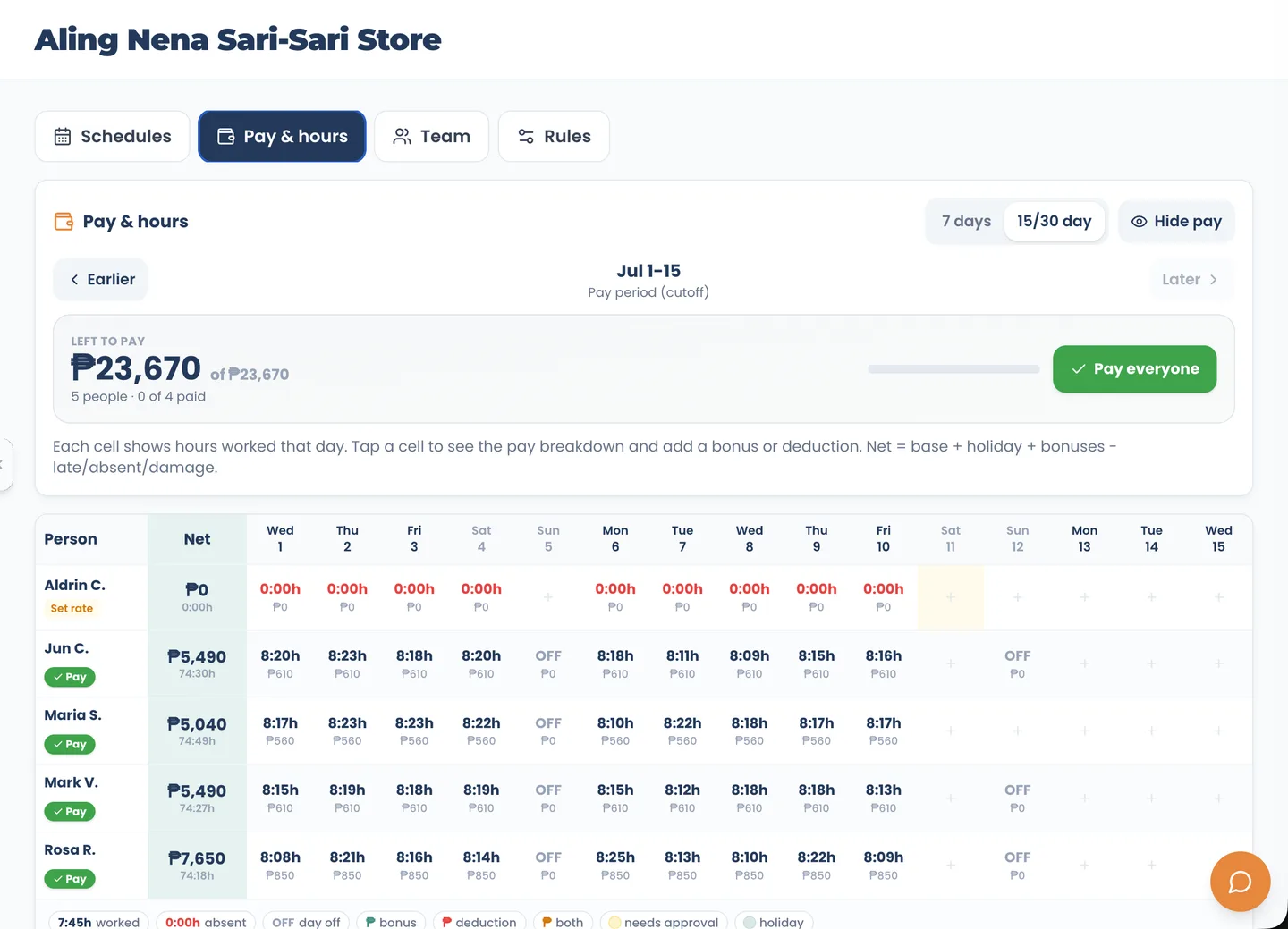This screenshot has height=929, width=1288.
Task: Open Maria S. Thu 2 cell 8:23h
Action: coord(347,731)
